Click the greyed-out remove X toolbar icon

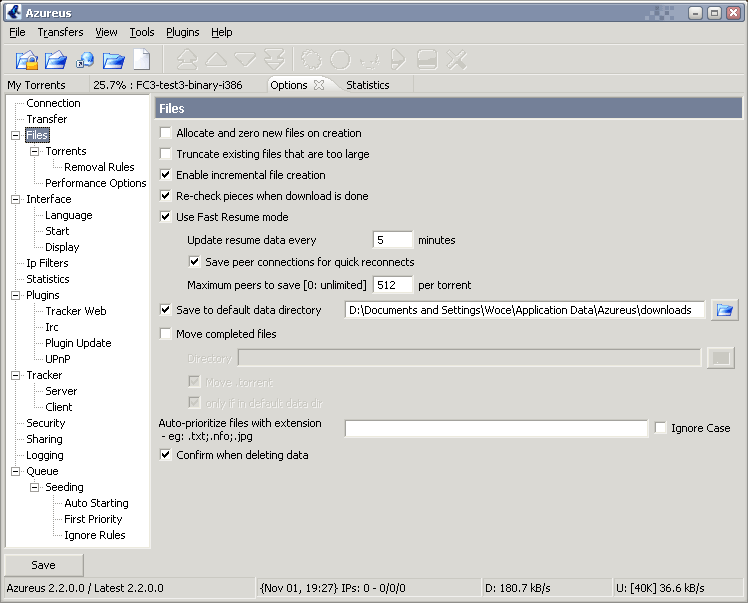[457, 60]
